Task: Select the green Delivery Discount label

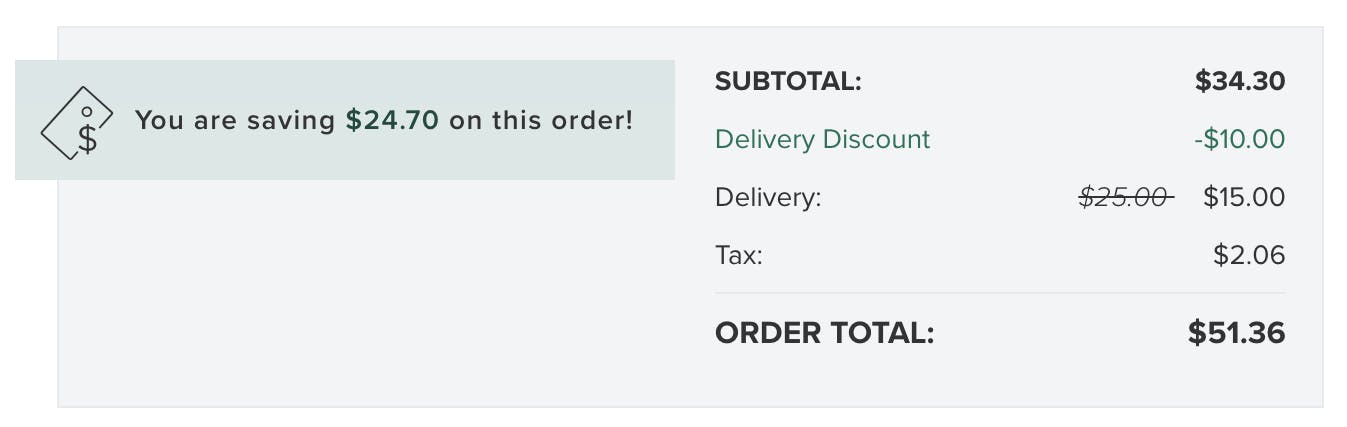Action: [x=822, y=139]
